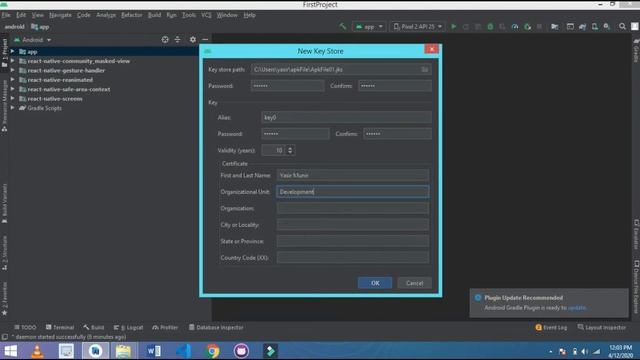This screenshot has height=360, width=640.
Task: Click the Country Code field
Action: [x=353, y=258]
